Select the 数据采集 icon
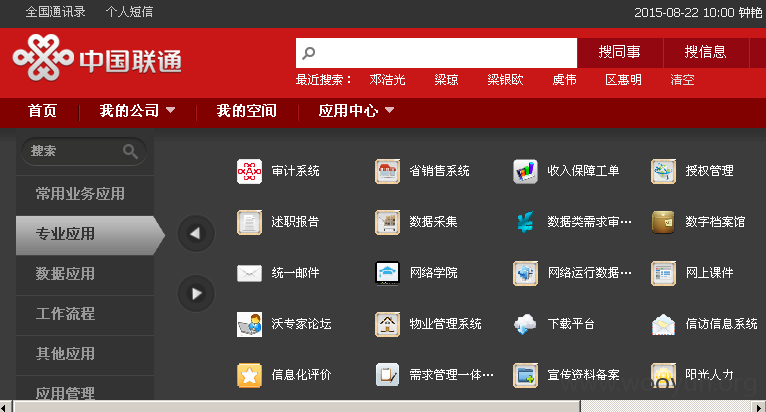Viewport: 766px width, 412px height. pyautogui.click(x=387, y=222)
